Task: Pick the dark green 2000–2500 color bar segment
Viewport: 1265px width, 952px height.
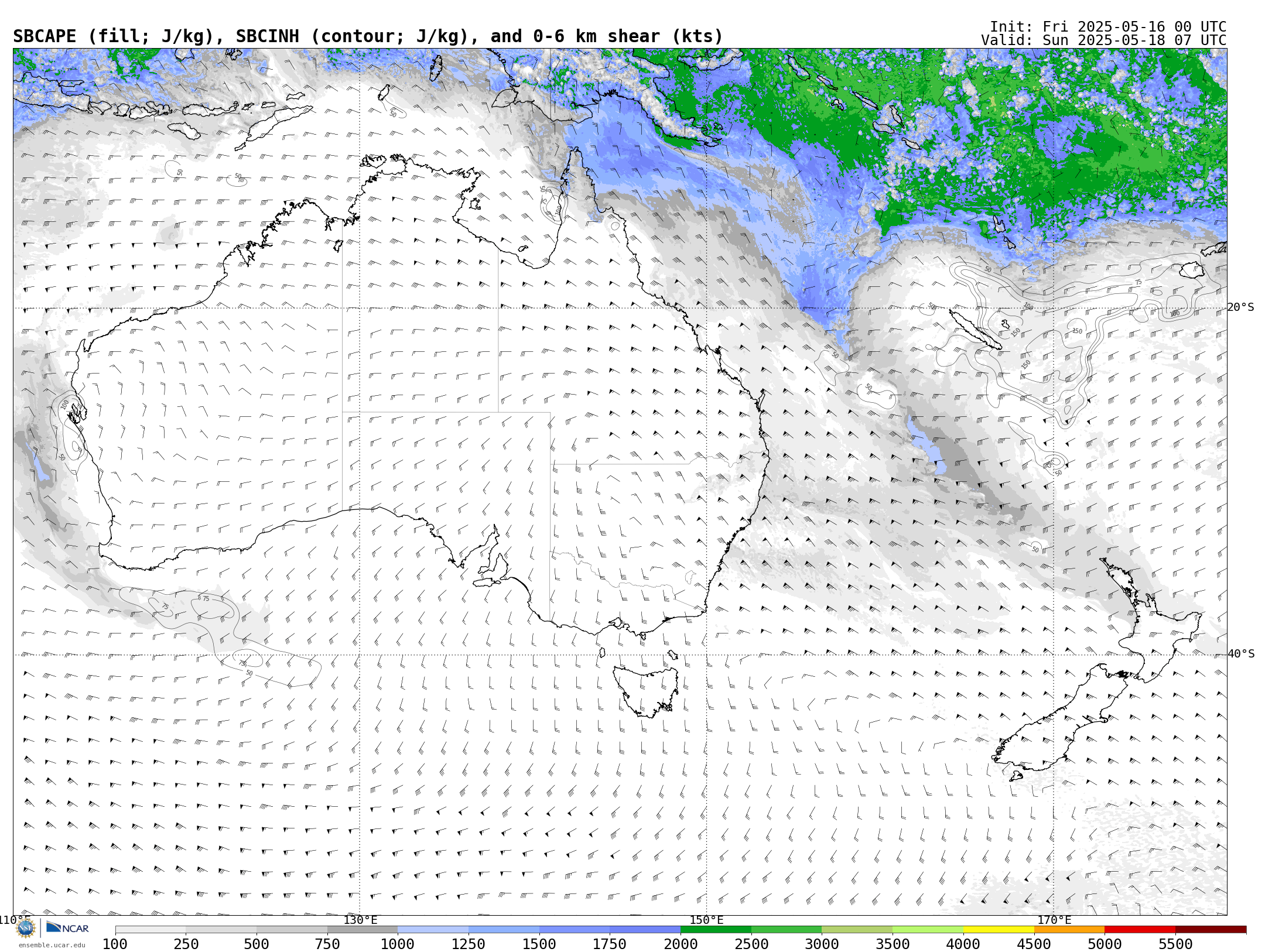Action: [x=716, y=930]
